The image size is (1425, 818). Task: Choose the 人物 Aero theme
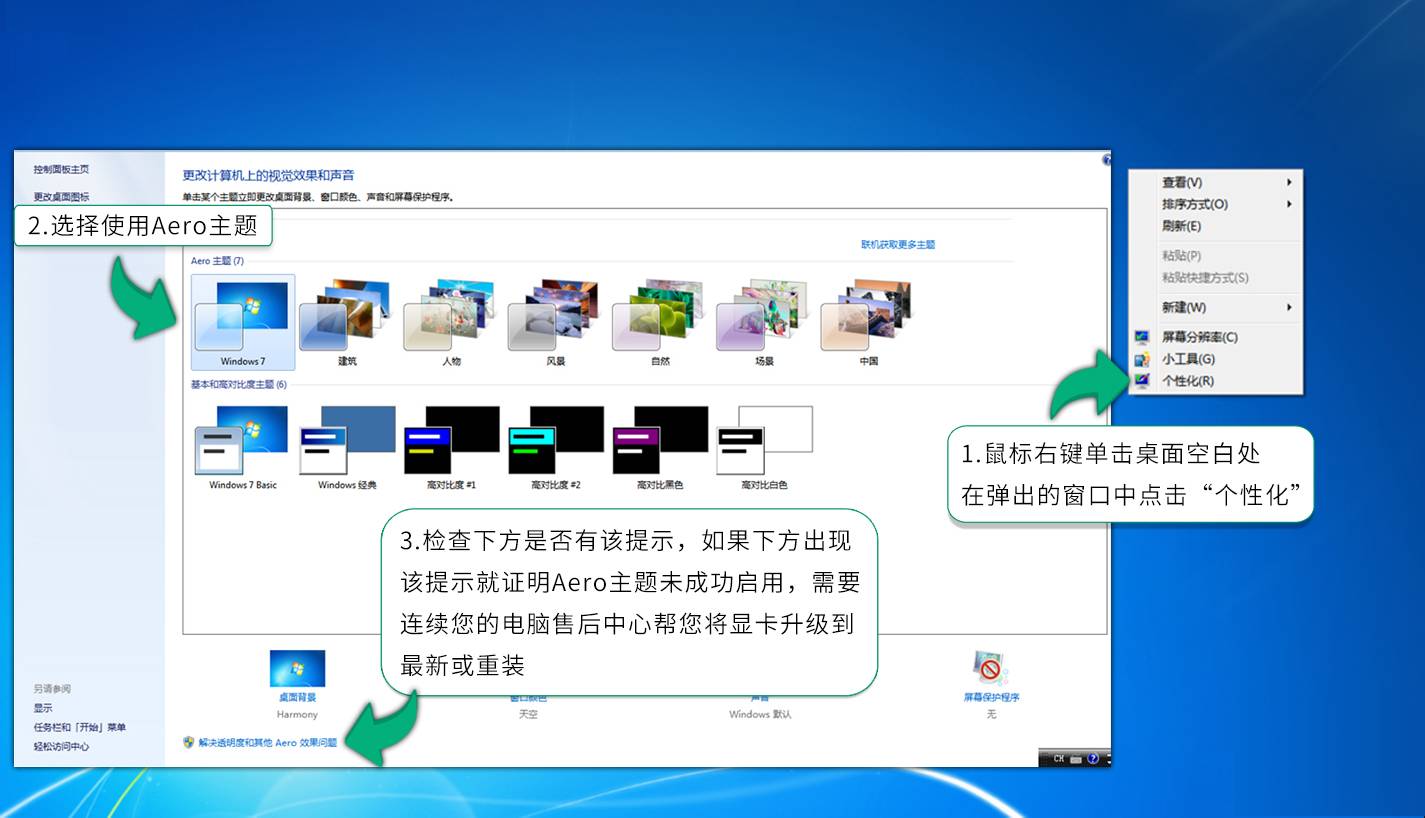click(x=451, y=322)
